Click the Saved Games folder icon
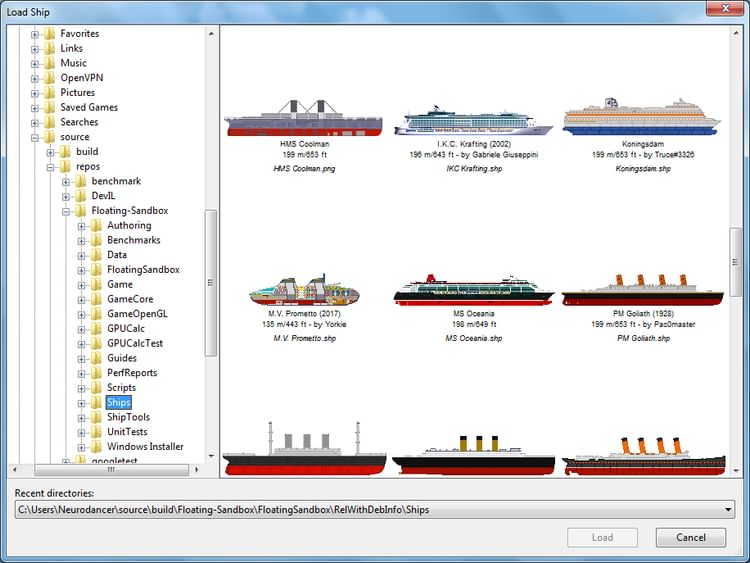The image size is (750, 563). (50, 108)
